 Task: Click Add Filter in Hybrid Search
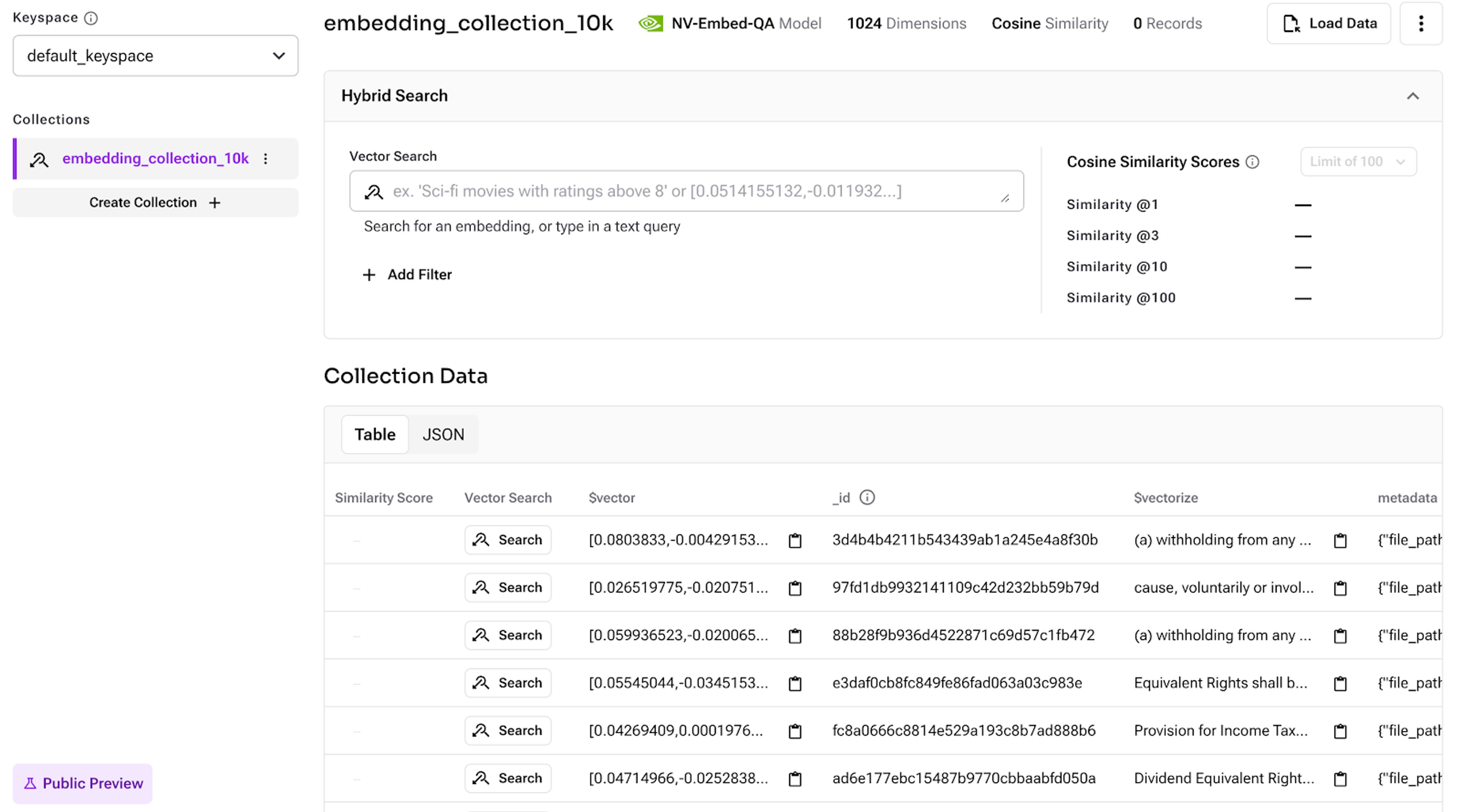click(407, 275)
